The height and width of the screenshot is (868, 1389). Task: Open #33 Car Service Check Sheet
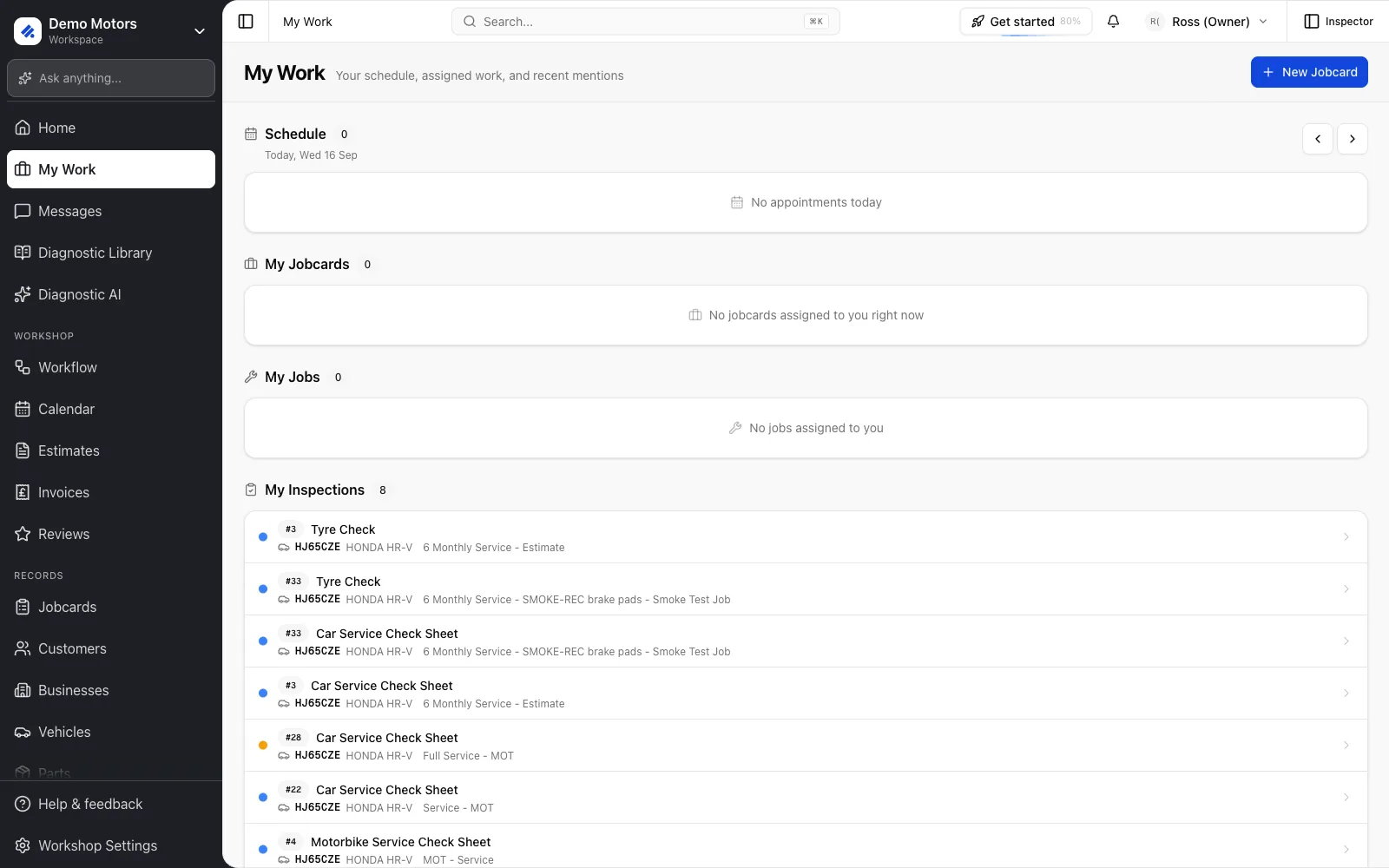pos(806,641)
